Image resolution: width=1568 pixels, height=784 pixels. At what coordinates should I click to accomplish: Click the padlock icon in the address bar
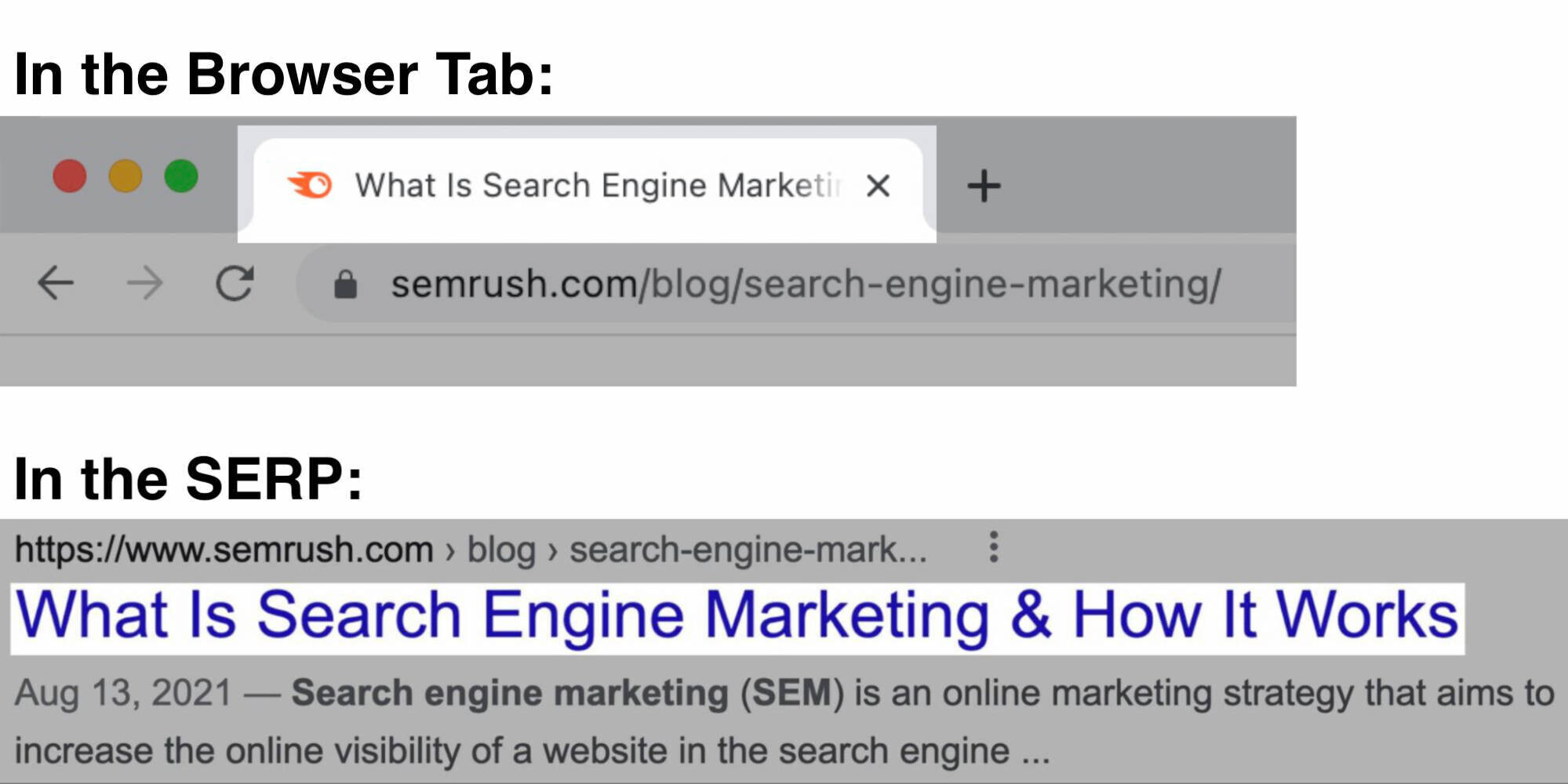tap(344, 285)
